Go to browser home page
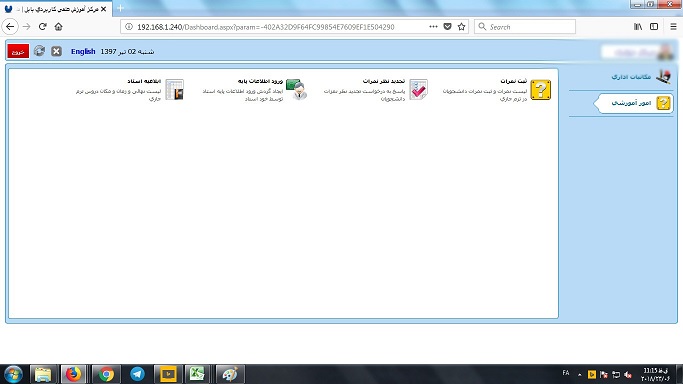Image resolution: width=683 pixels, height=384 pixels. [58, 27]
